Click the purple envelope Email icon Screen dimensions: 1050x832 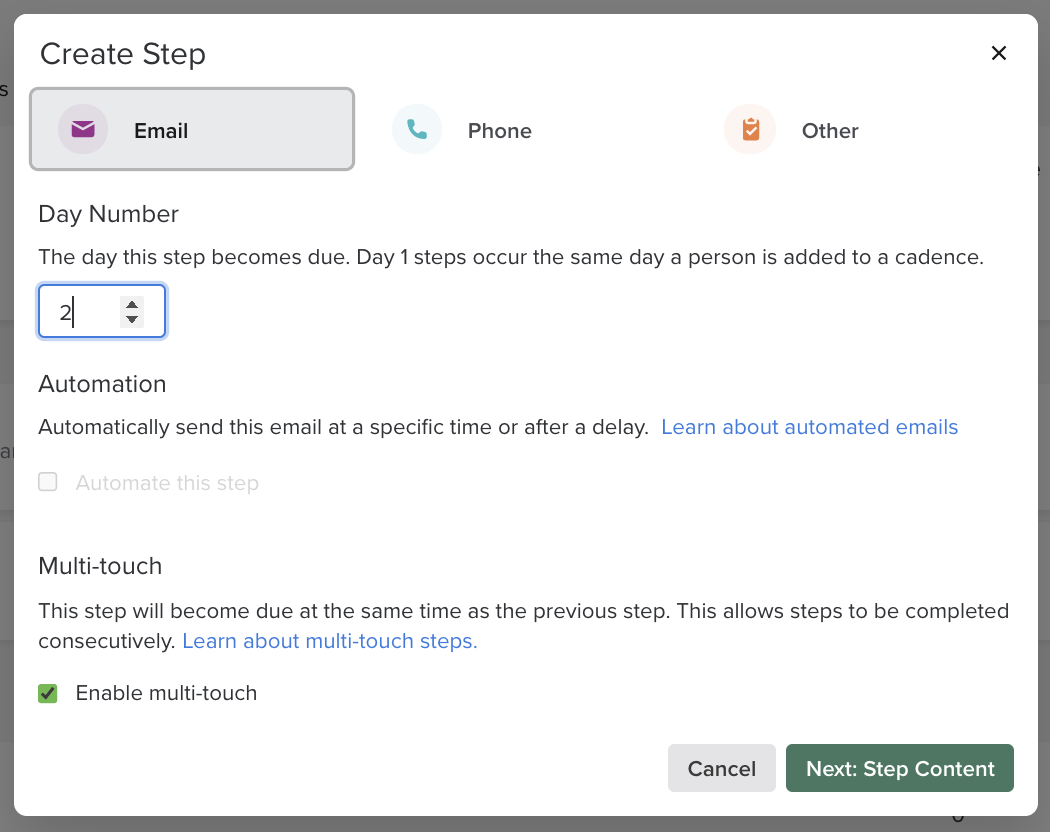(x=83, y=130)
